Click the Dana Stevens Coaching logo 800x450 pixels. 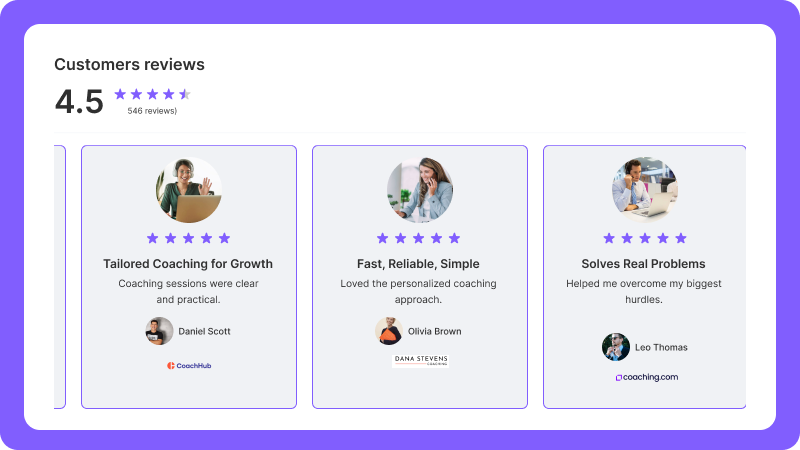(x=420, y=360)
